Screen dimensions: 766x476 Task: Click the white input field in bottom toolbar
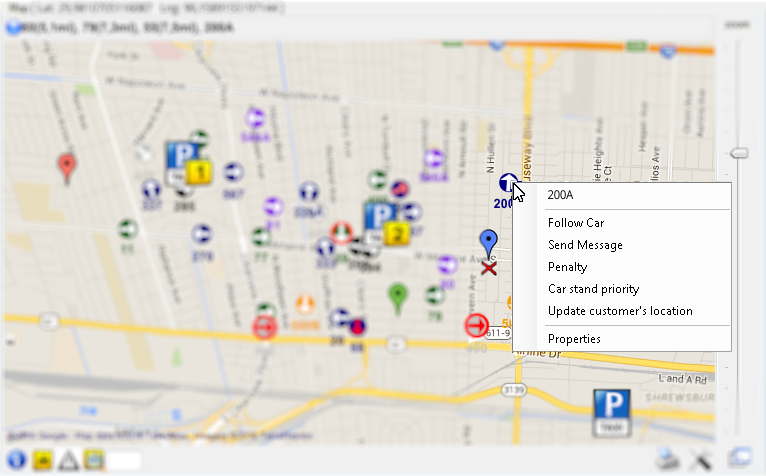pyautogui.click(x=124, y=460)
